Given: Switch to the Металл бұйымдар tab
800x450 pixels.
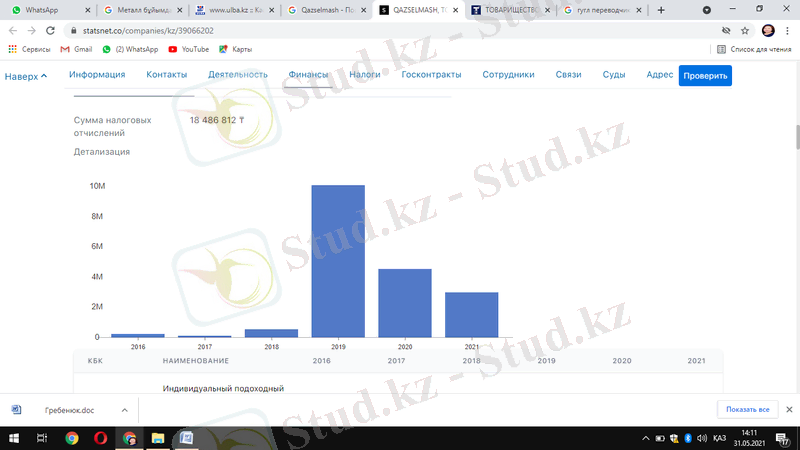Looking at the screenshot, I should pyautogui.click(x=144, y=10).
